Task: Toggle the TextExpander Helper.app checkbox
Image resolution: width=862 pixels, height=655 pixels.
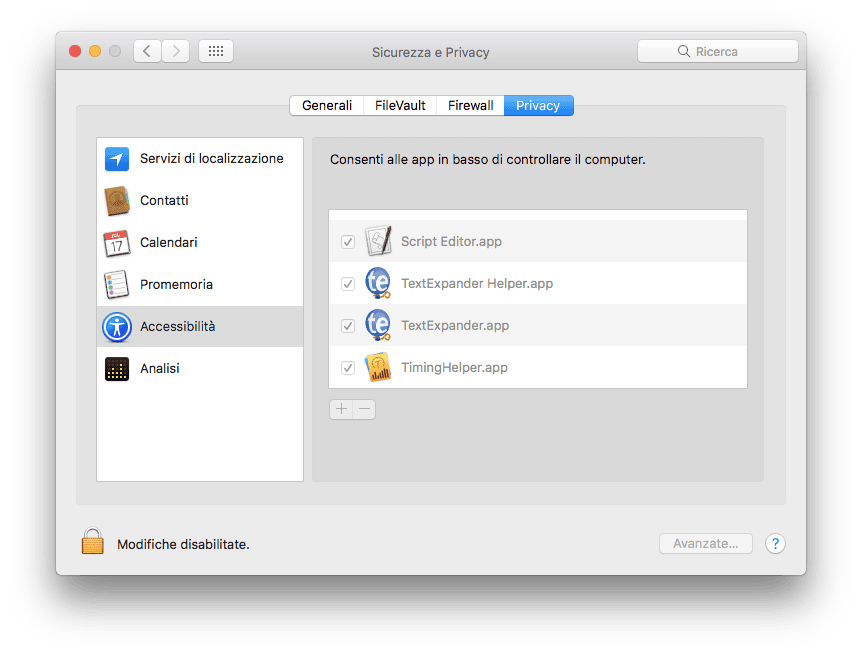Action: [x=348, y=284]
